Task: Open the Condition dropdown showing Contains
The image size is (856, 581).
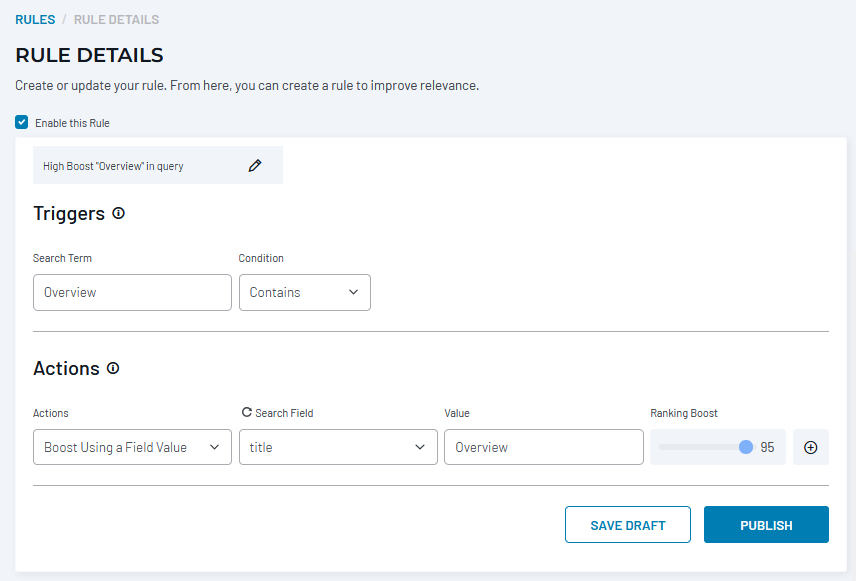Action: coord(305,293)
